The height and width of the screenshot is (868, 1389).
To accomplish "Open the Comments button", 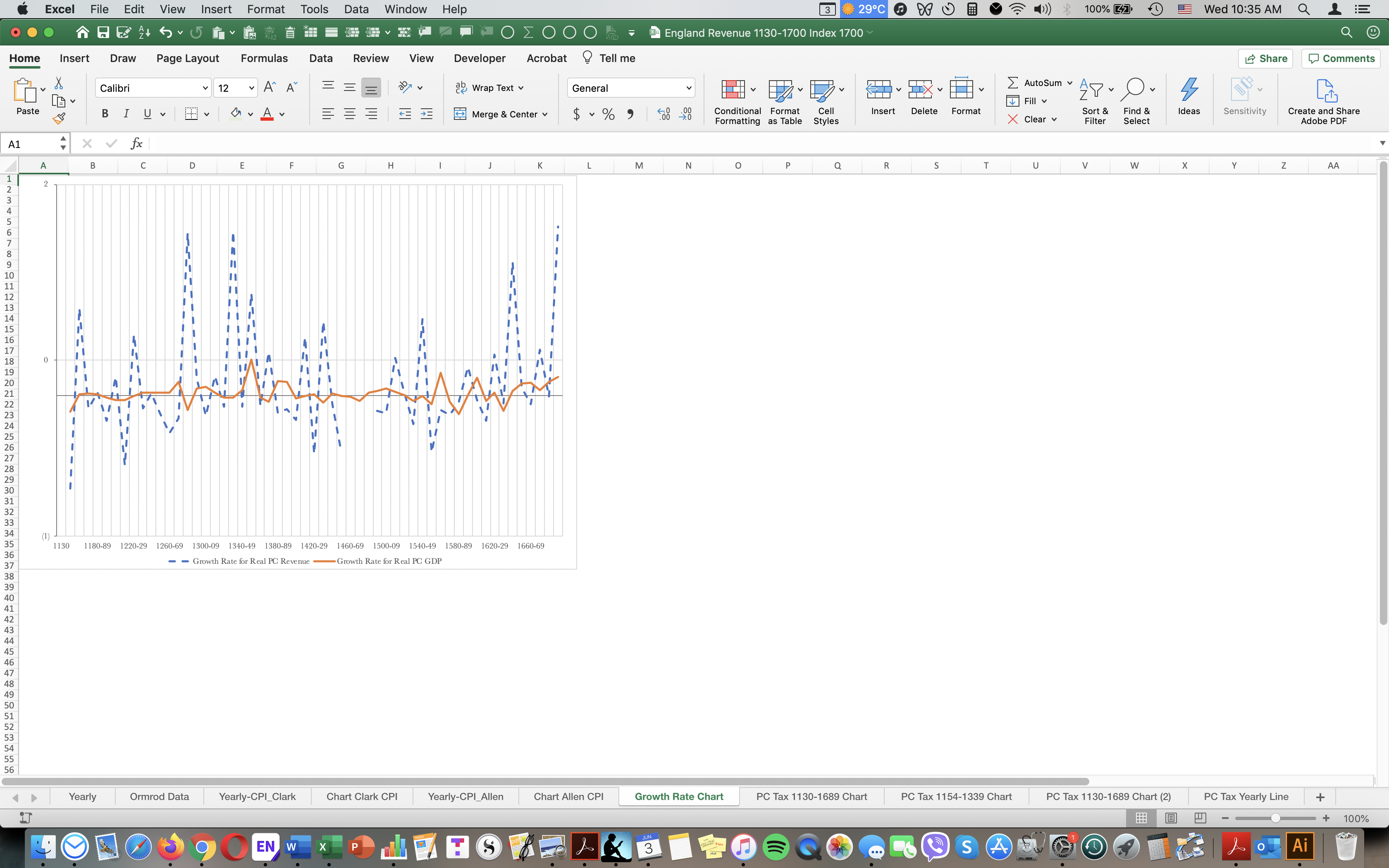I will coord(1341,58).
